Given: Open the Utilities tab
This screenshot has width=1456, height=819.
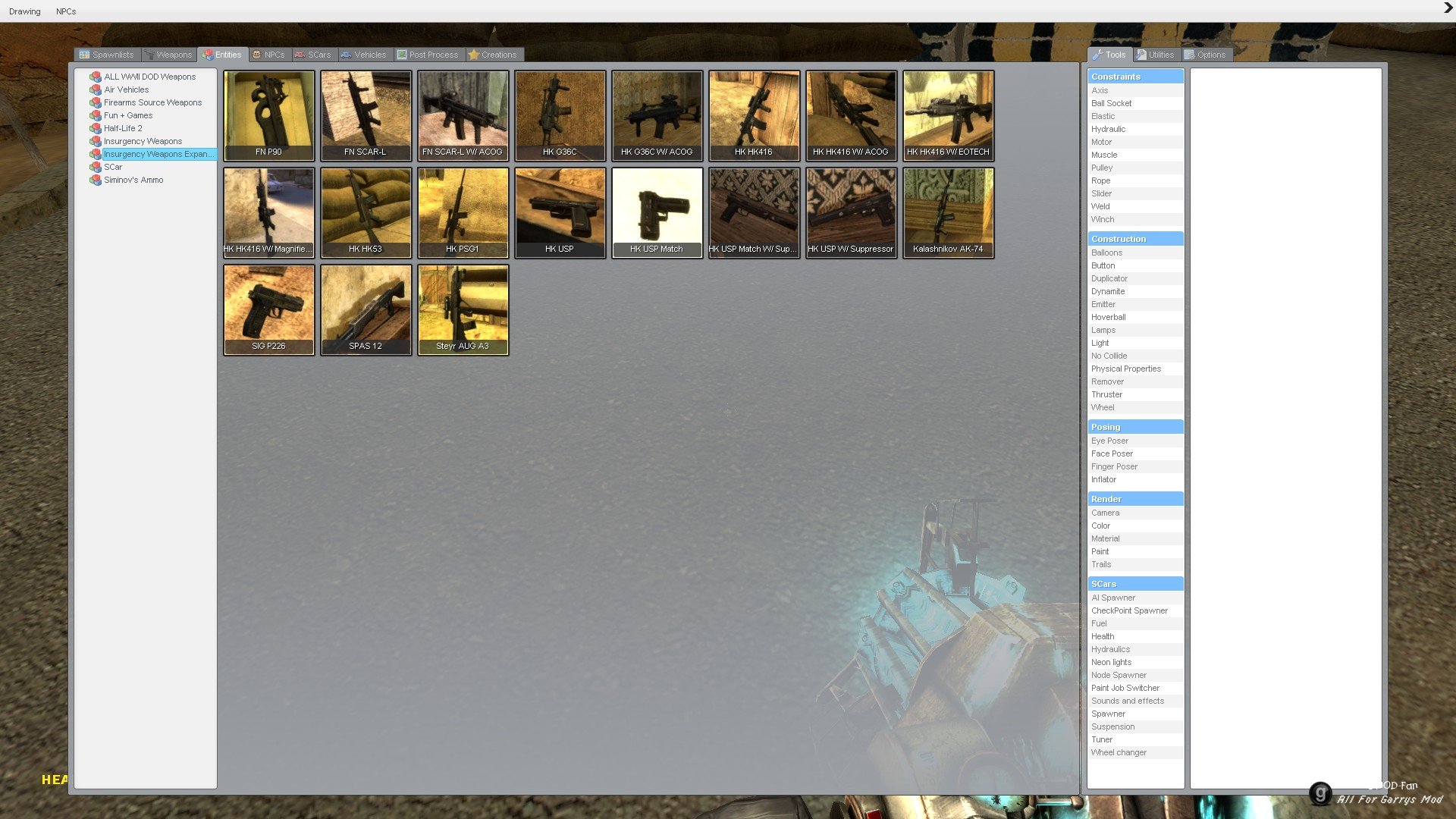Looking at the screenshot, I should (x=1155, y=55).
